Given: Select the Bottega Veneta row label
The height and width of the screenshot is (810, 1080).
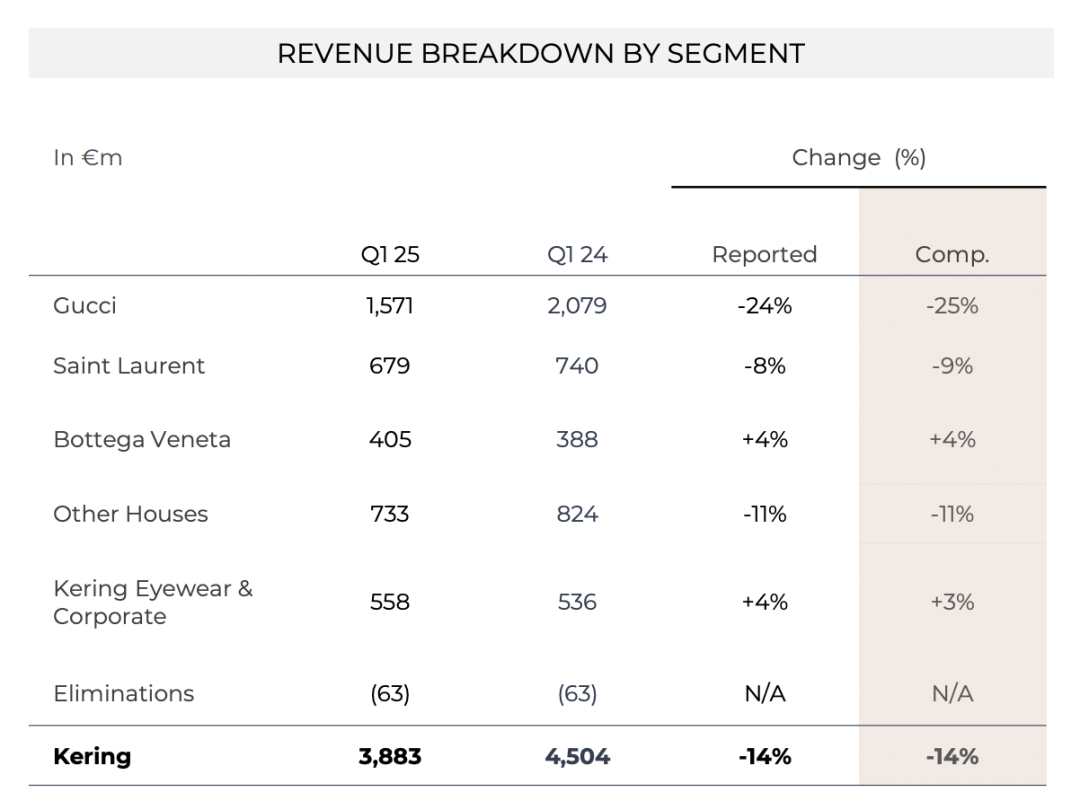Looking at the screenshot, I should [x=142, y=439].
